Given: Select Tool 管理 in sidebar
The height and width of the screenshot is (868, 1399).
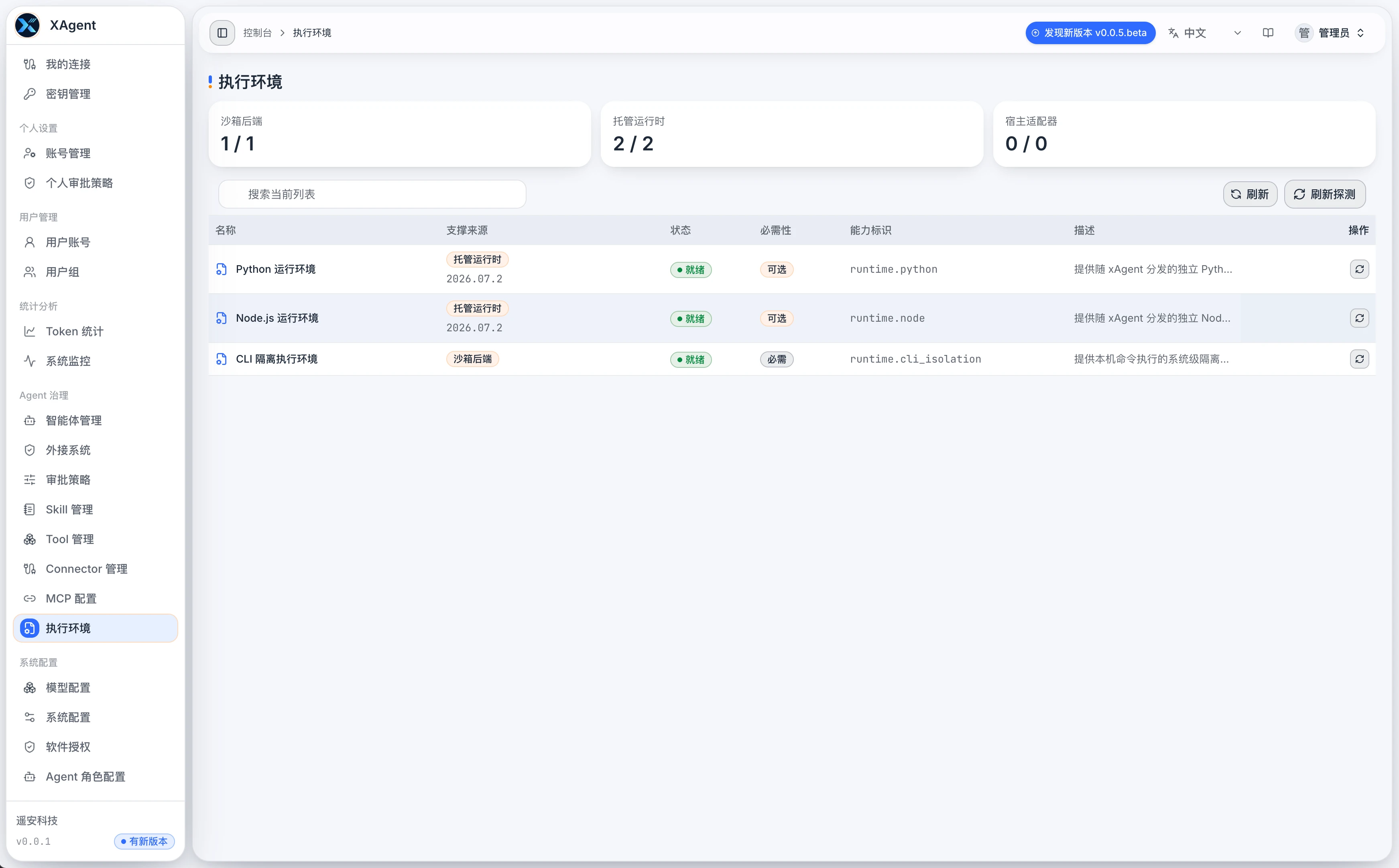Looking at the screenshot, I should tap(96, 539).
